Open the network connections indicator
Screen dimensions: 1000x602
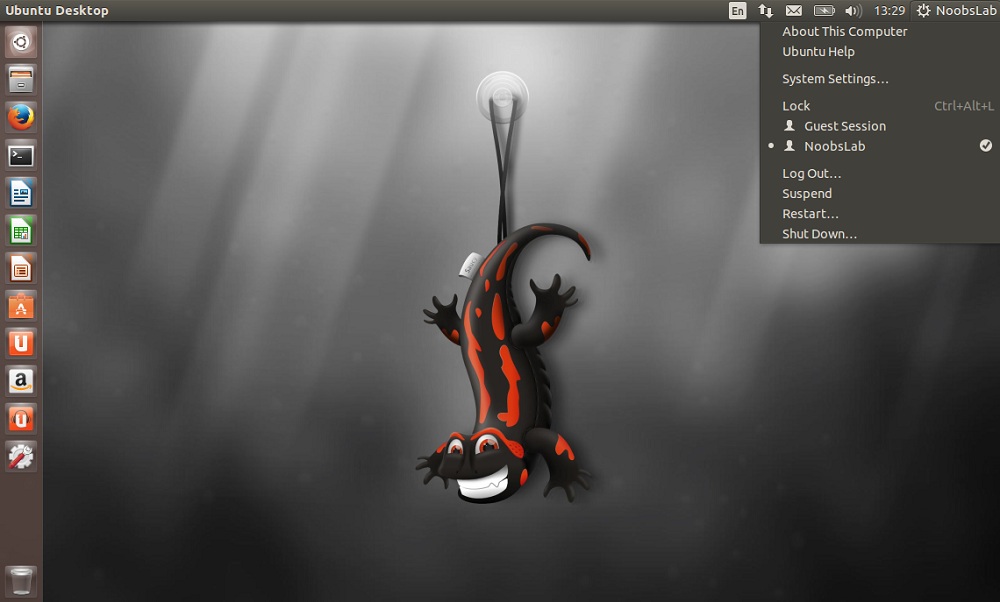click(x=765, y=10)
